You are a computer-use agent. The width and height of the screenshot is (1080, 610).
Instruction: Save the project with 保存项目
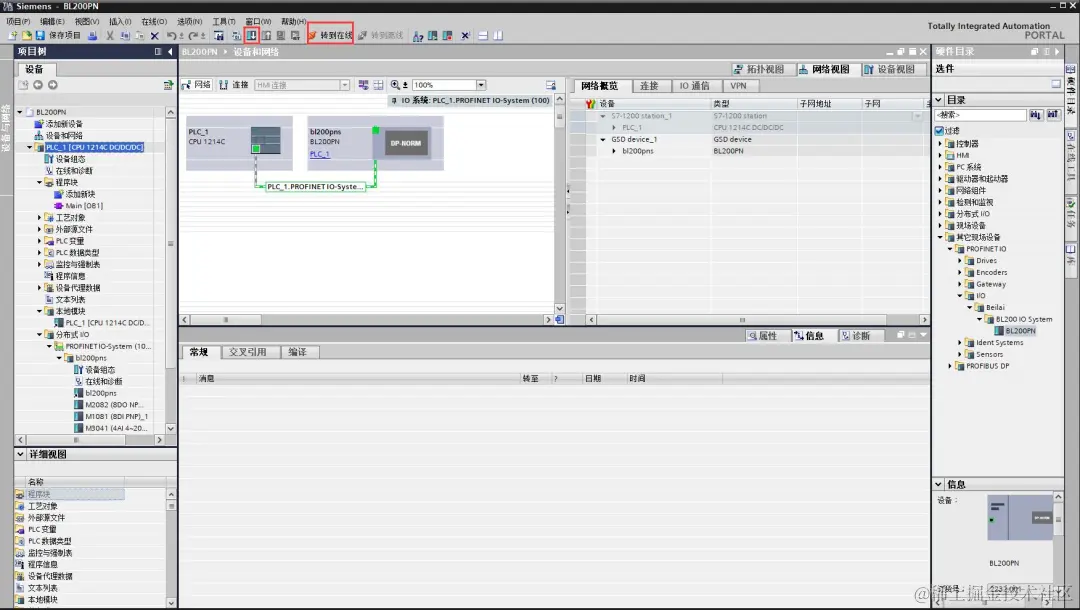click(59, 35)
